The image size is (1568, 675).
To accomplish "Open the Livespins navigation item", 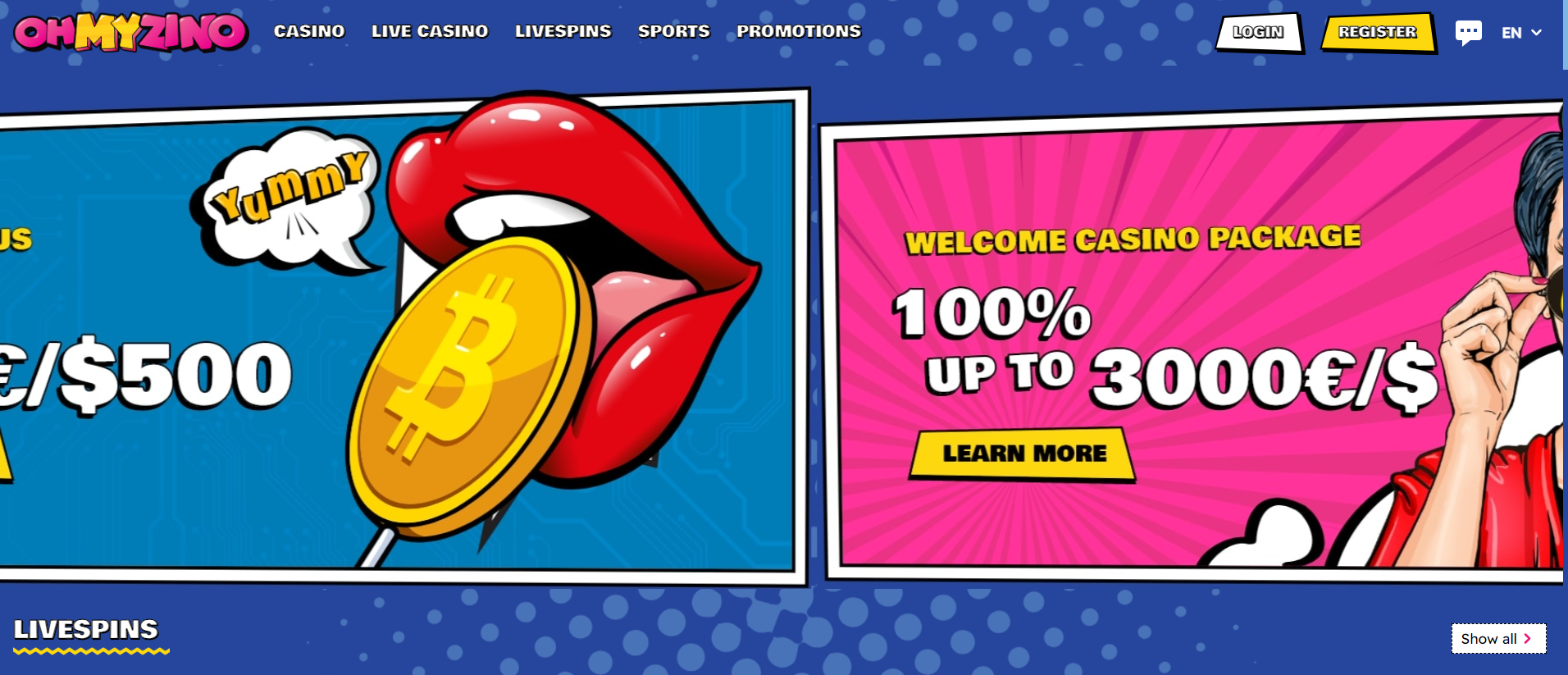I will 563,31.
